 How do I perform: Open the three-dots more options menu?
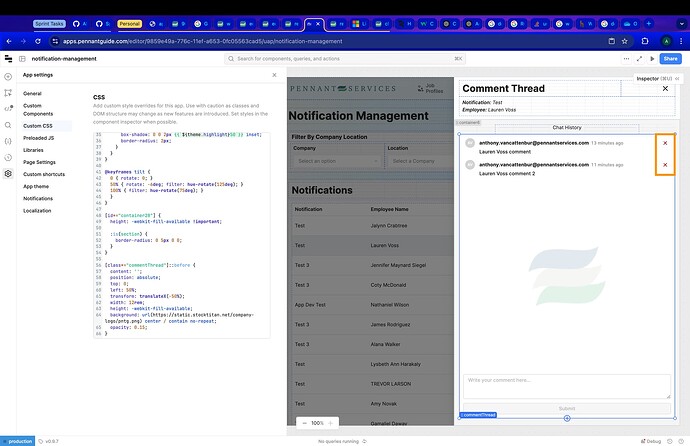(x=626, y=58)
